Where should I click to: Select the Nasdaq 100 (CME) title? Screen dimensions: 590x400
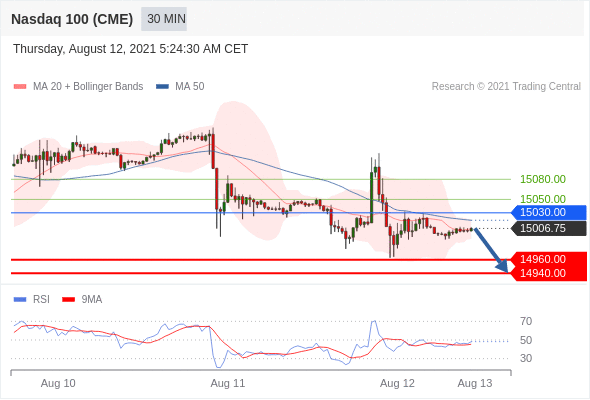coord(72,19)
